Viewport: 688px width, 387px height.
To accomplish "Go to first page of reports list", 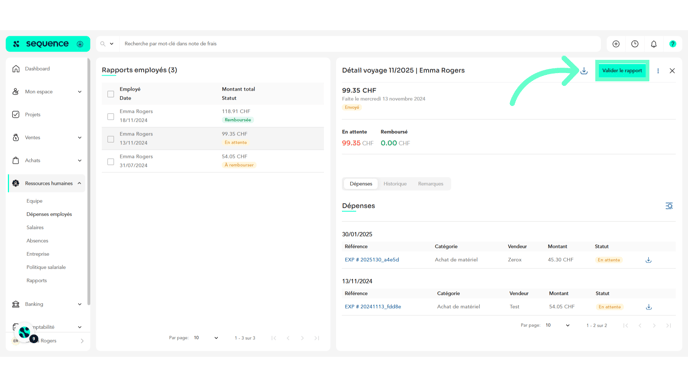I will (x=273, y=338).
